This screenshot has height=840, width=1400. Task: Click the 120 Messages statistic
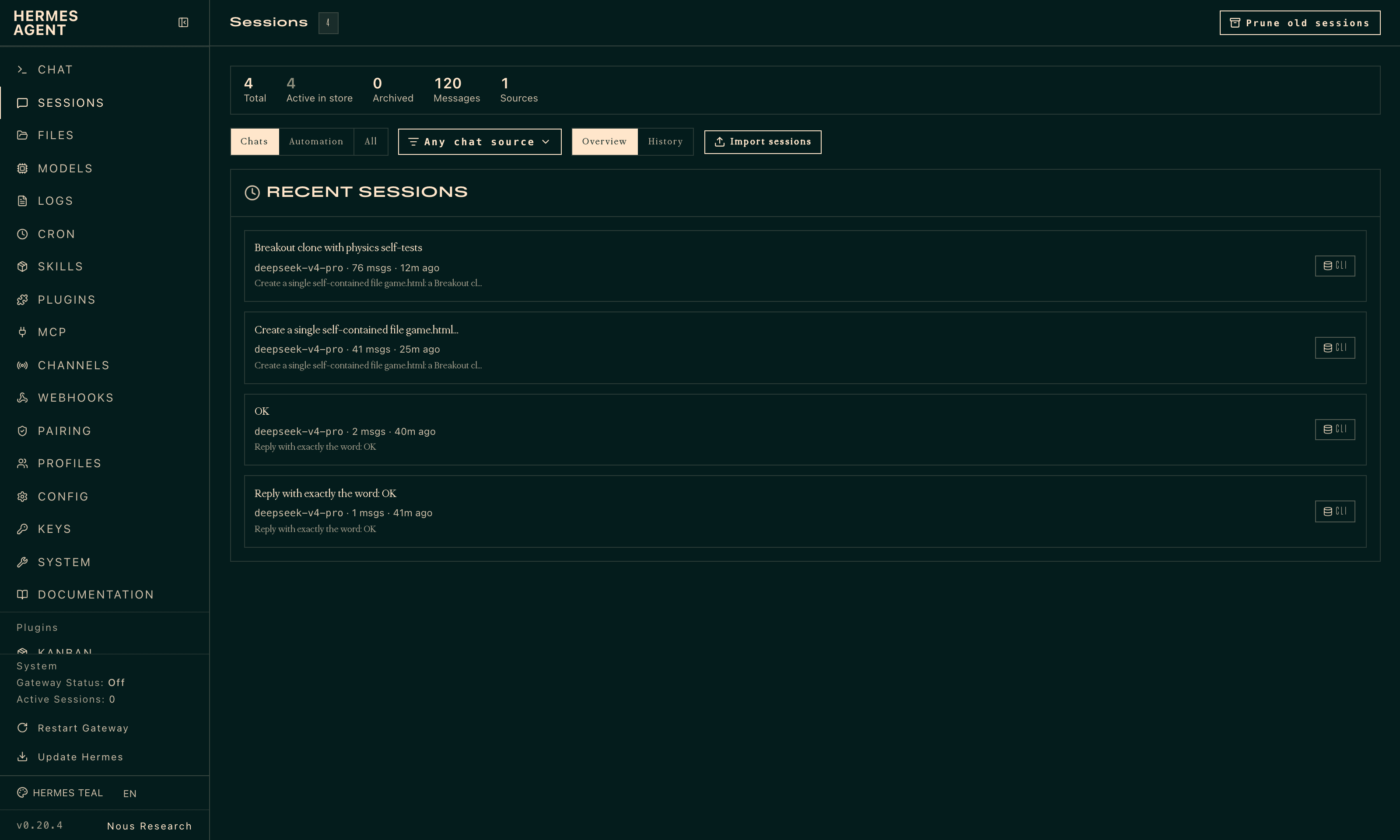pyautogui.click(x=457, y=90)
